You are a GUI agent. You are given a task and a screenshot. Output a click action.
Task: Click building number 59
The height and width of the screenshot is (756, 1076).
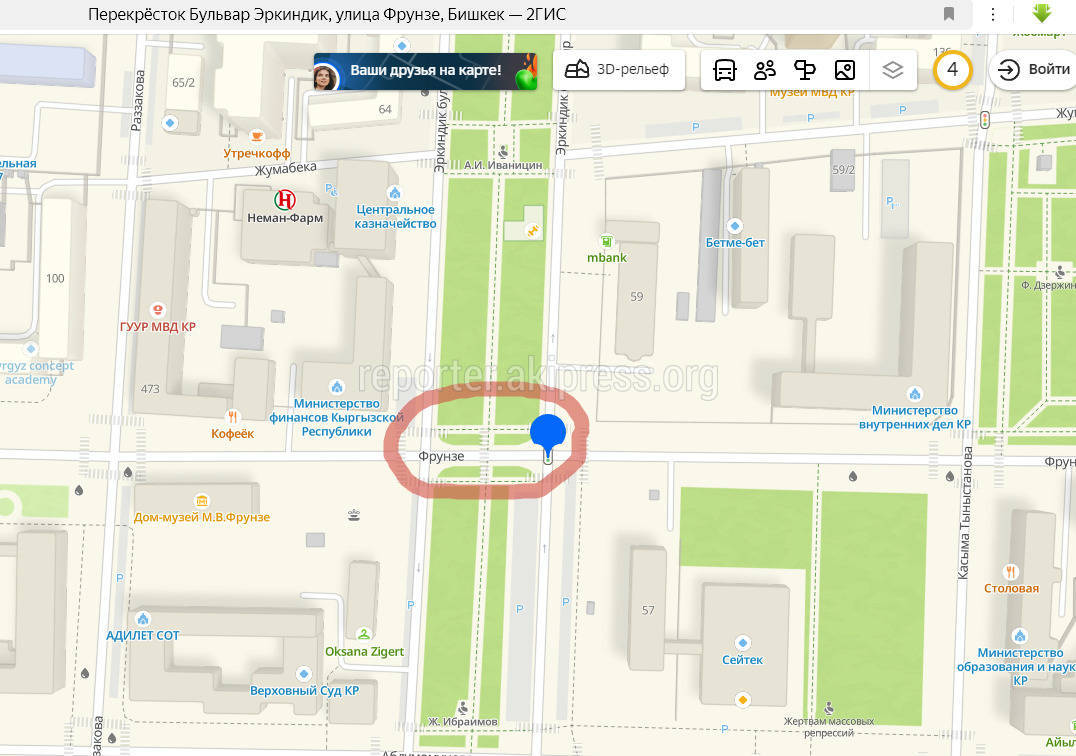(x=637, y=296)
